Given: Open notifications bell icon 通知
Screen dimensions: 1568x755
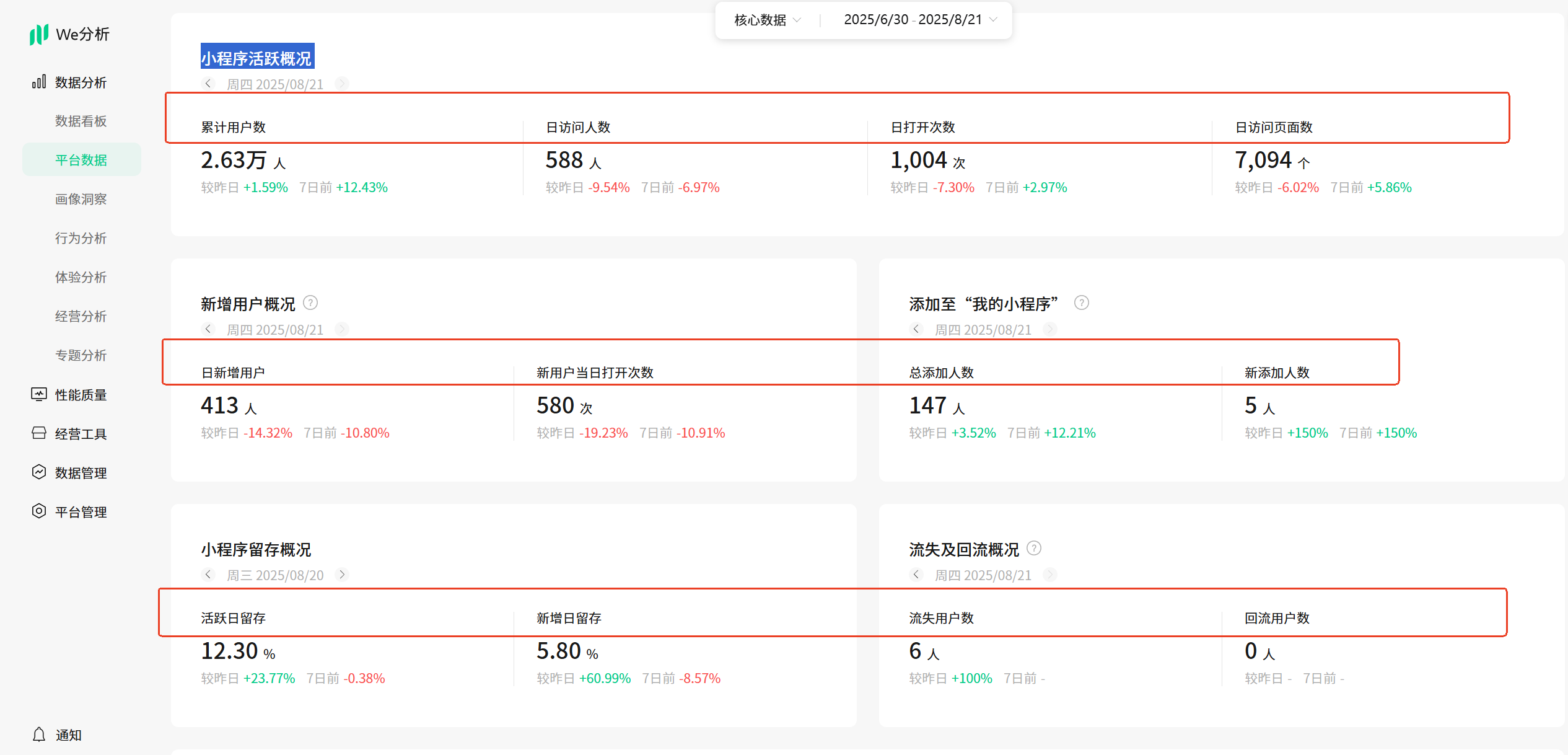Looking at the screenshot, I should (39, 735).
